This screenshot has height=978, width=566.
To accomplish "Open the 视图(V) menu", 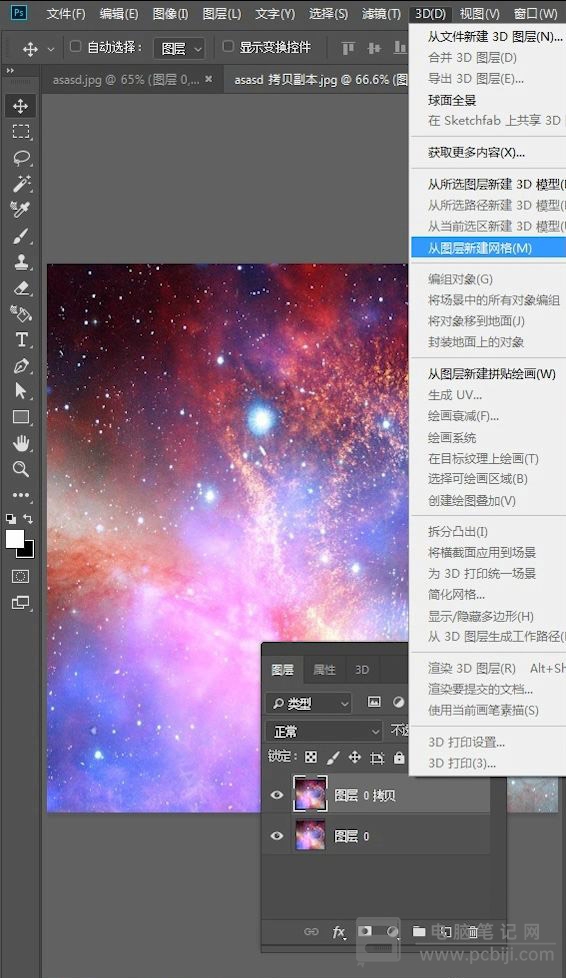I will (x=479, y=13).
